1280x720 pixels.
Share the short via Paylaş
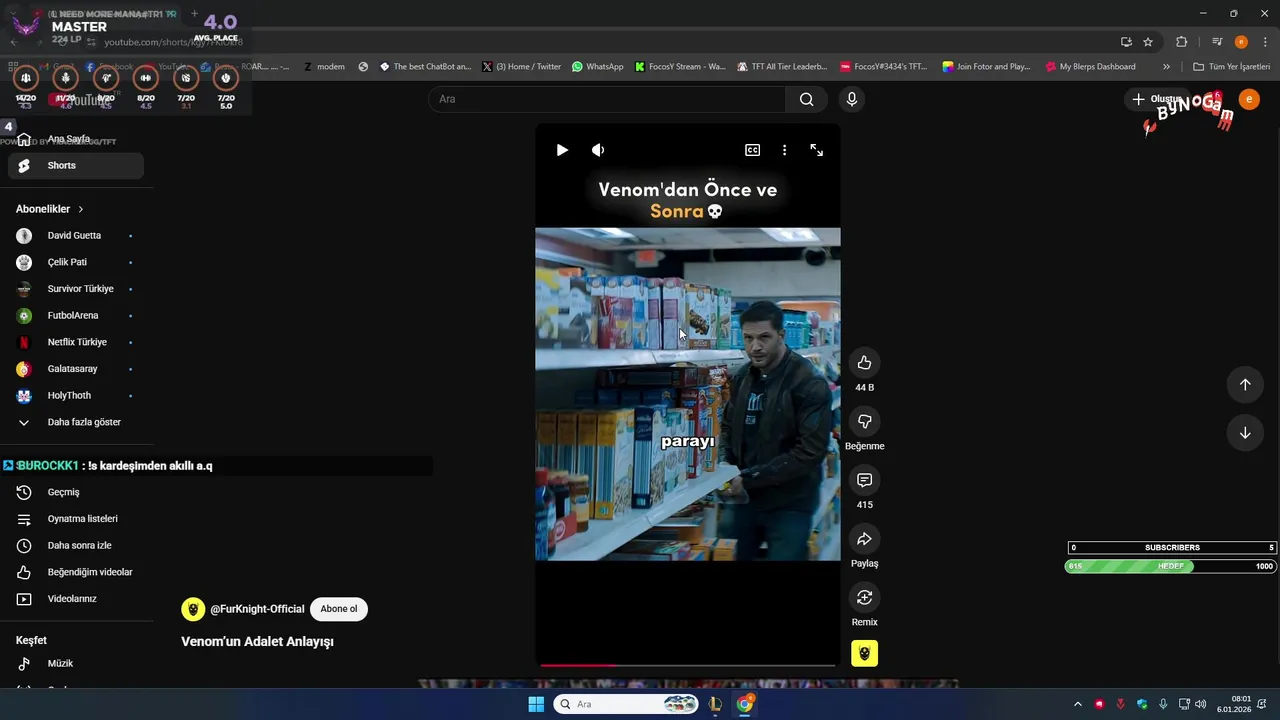pos(865,539)
